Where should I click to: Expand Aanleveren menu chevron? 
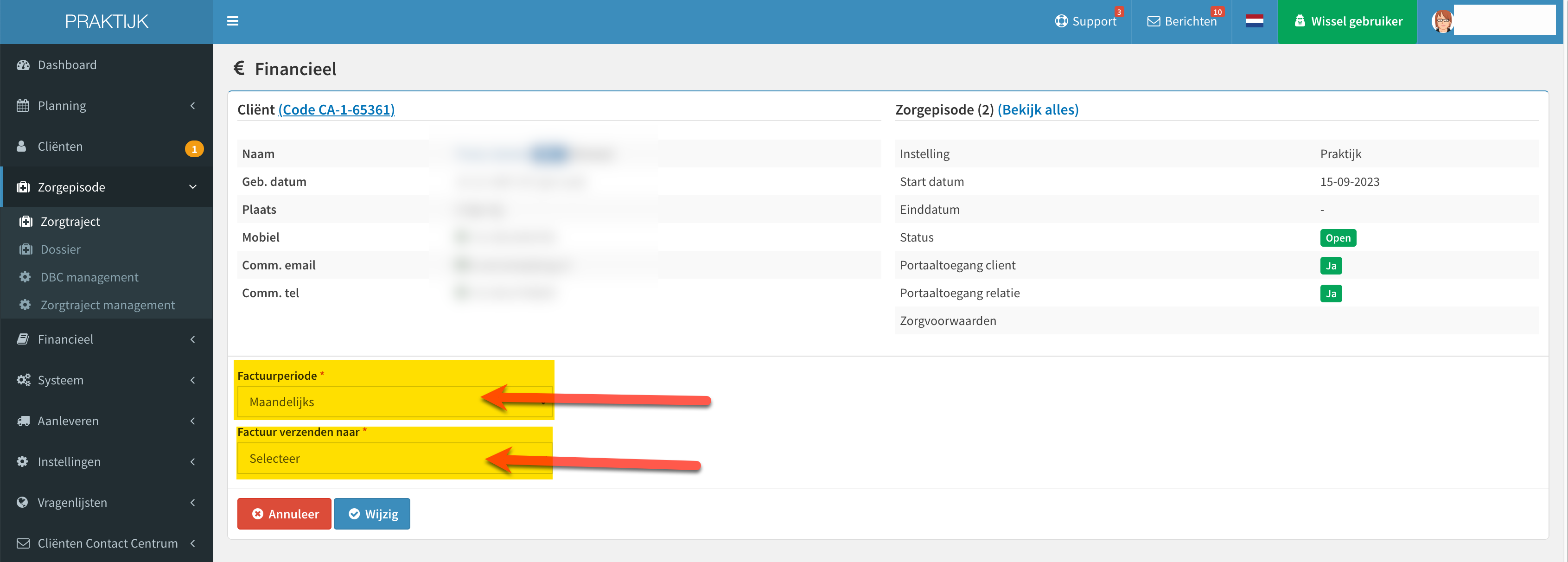click(193, 421)
